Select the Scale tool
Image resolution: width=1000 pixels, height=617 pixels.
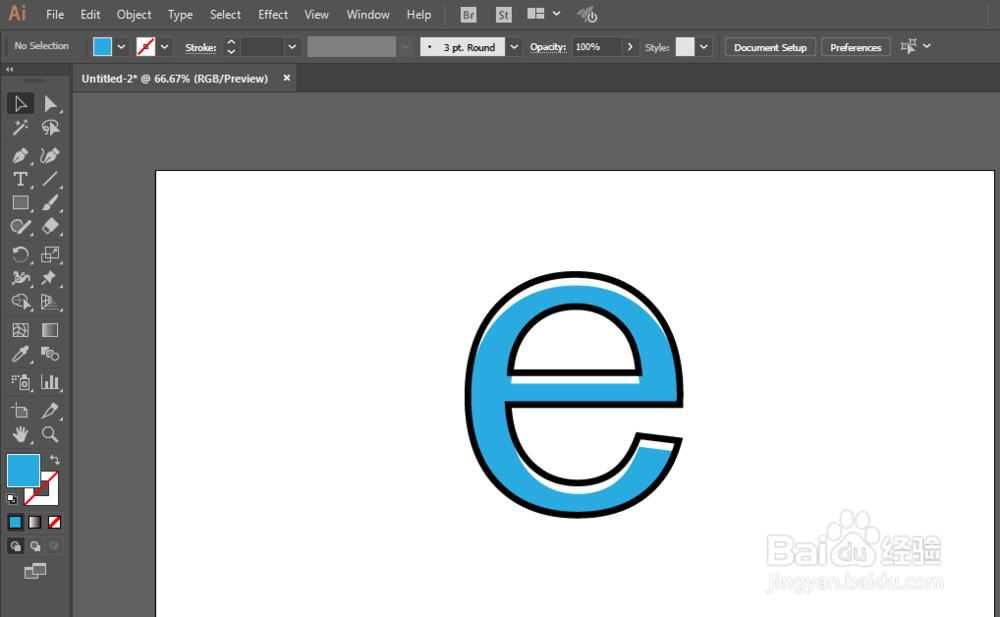pyautogui.click(x=50, y=255)
